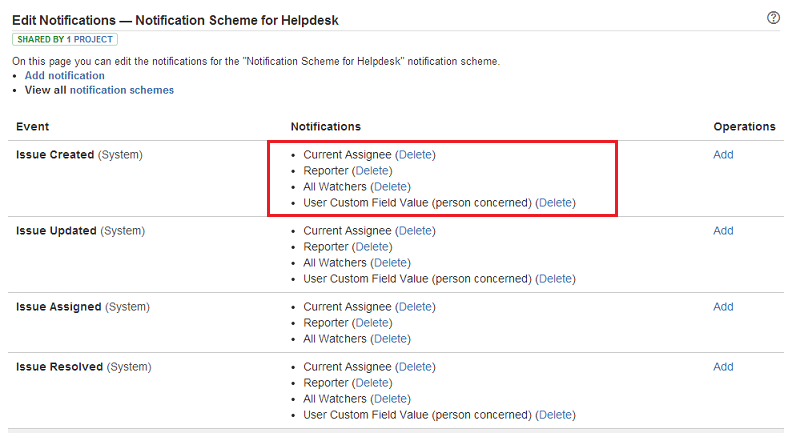Delete Reporter from Issue Created
This screenshot has height=433, width=796.
click(372, 171)
